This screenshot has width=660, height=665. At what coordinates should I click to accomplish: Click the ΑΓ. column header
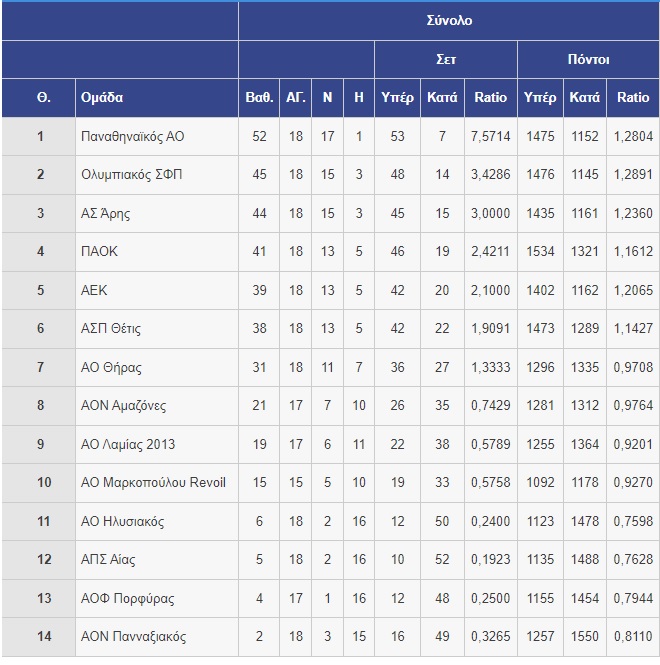point(296,98)
